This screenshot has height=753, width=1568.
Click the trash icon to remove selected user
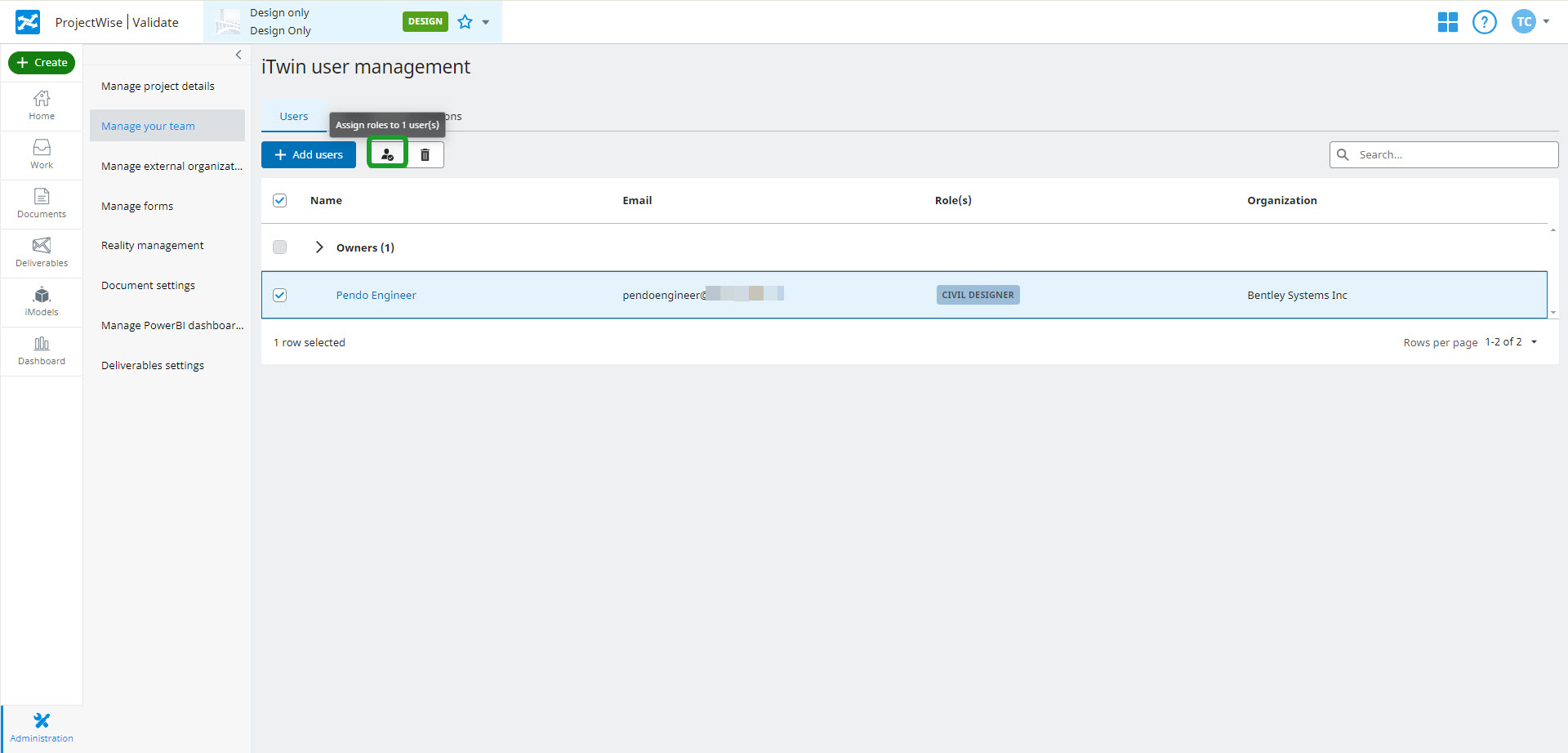[425, 154]
